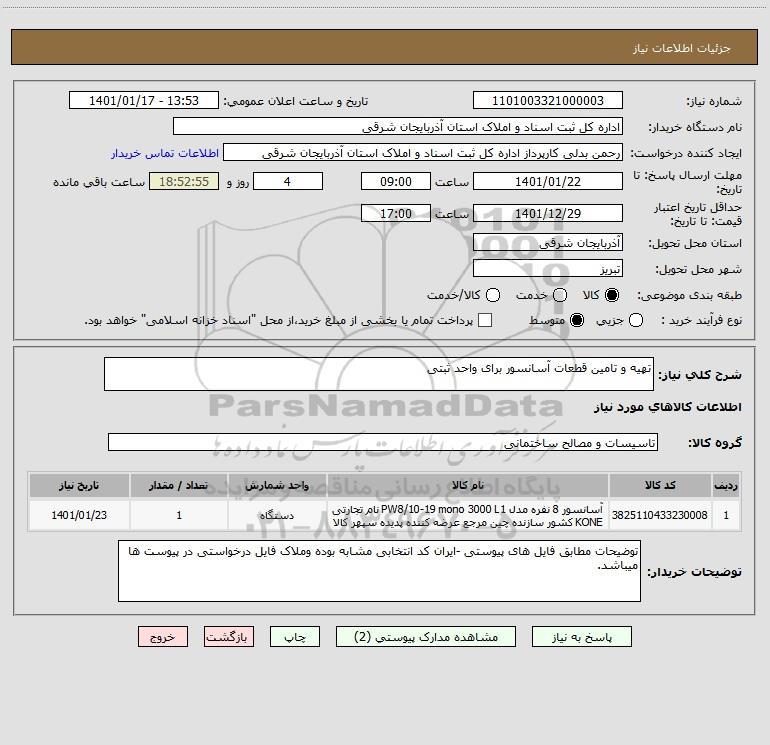Click the چاپ print button

[x=295, y=637]
